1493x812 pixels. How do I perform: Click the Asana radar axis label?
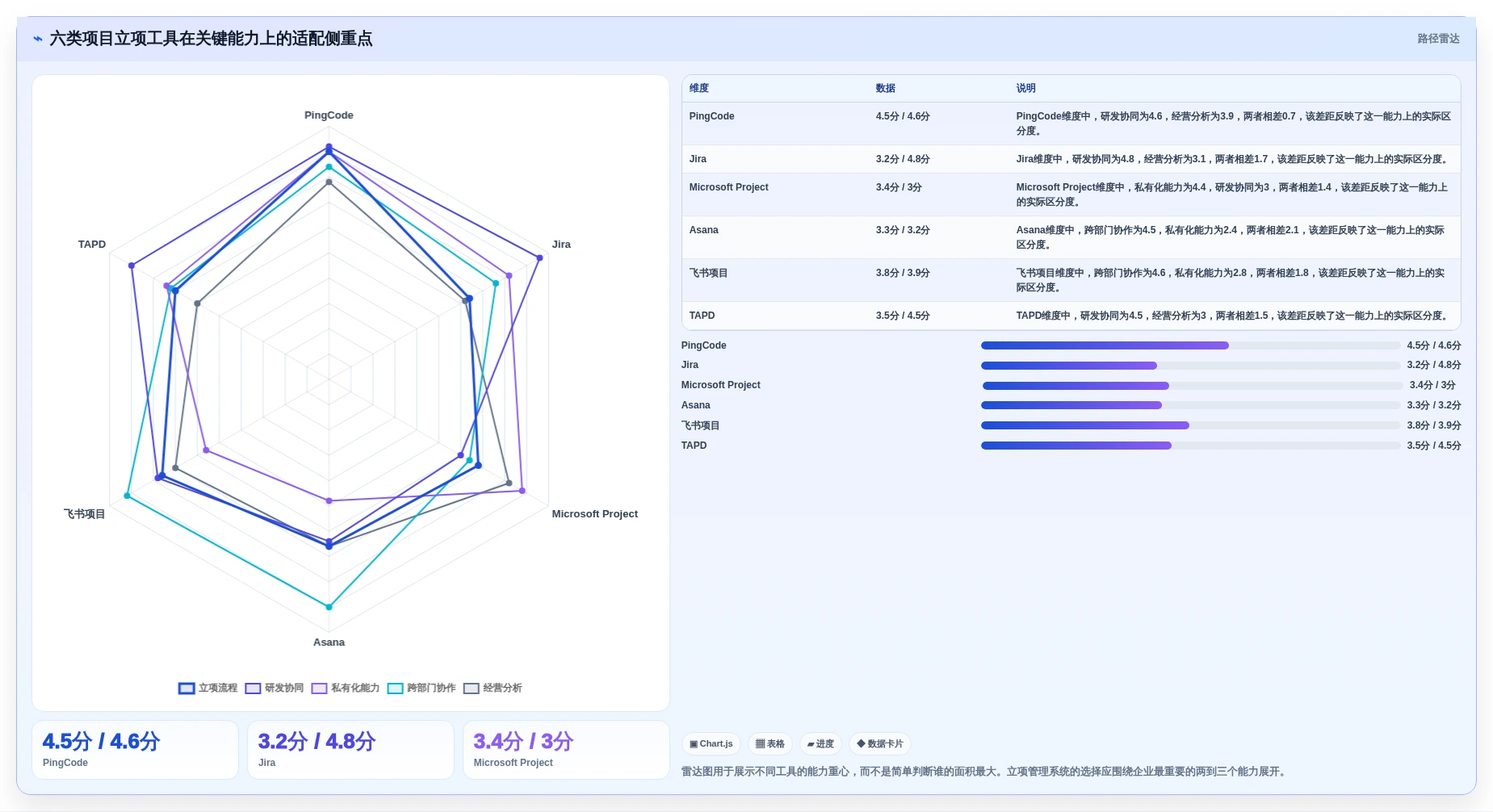329,642
